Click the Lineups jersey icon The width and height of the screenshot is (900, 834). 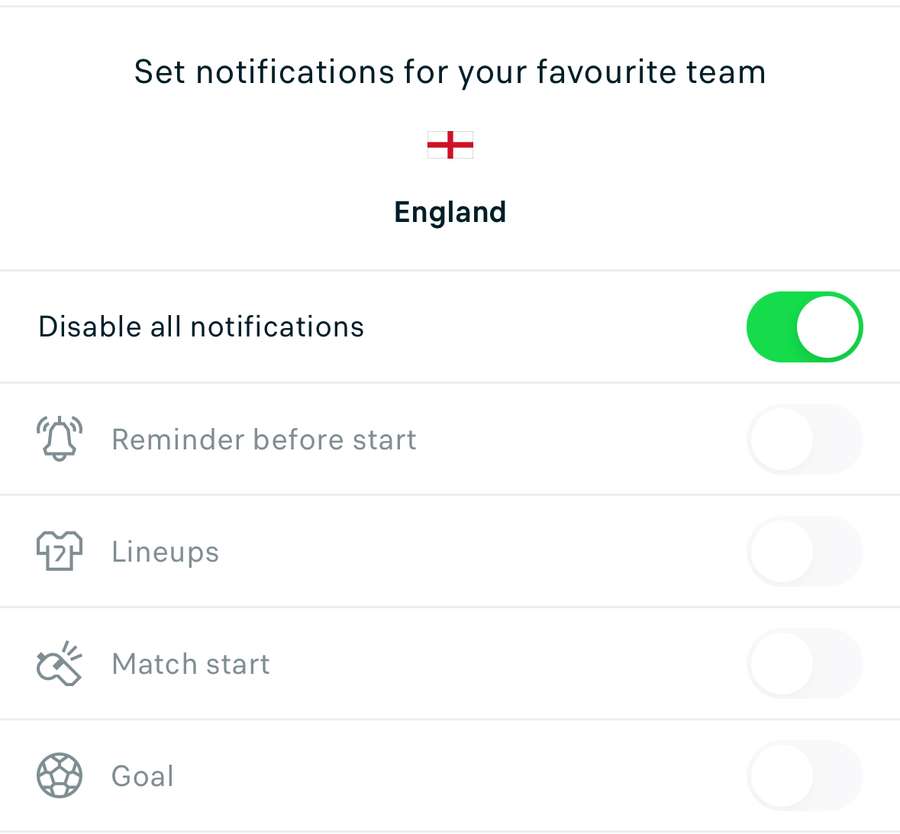pyautogui.click(x=59, y=551)
